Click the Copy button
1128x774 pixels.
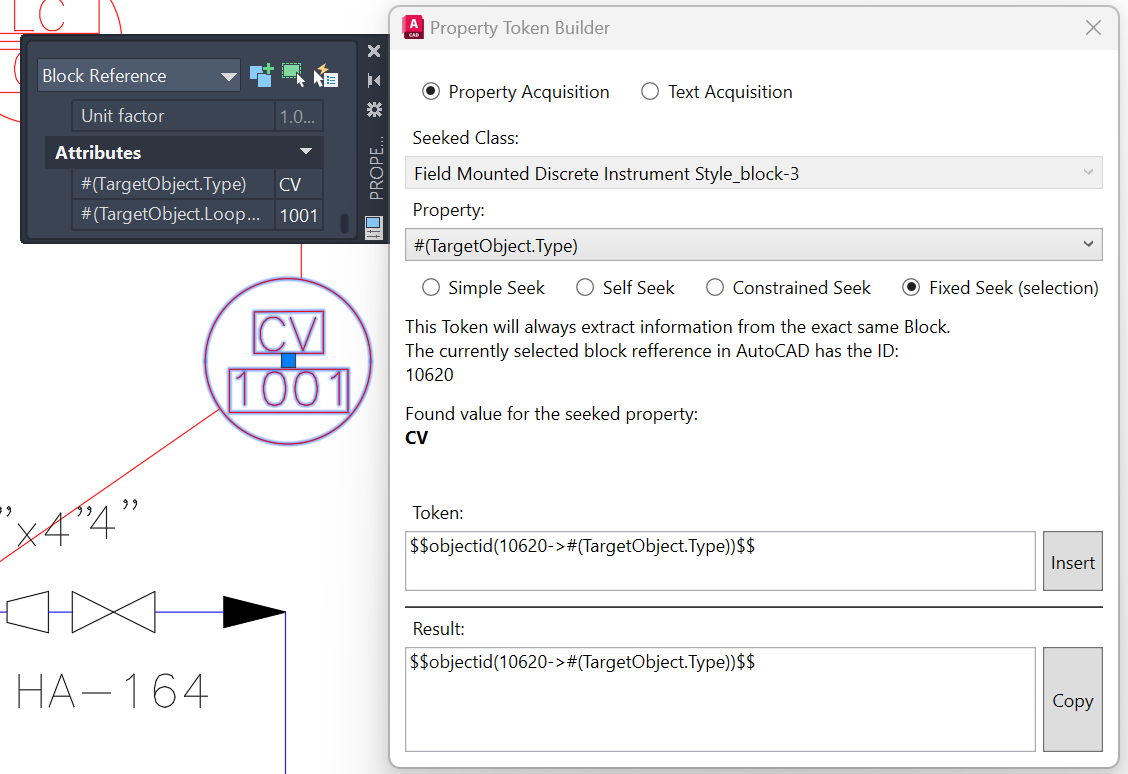click(1073, 699)
